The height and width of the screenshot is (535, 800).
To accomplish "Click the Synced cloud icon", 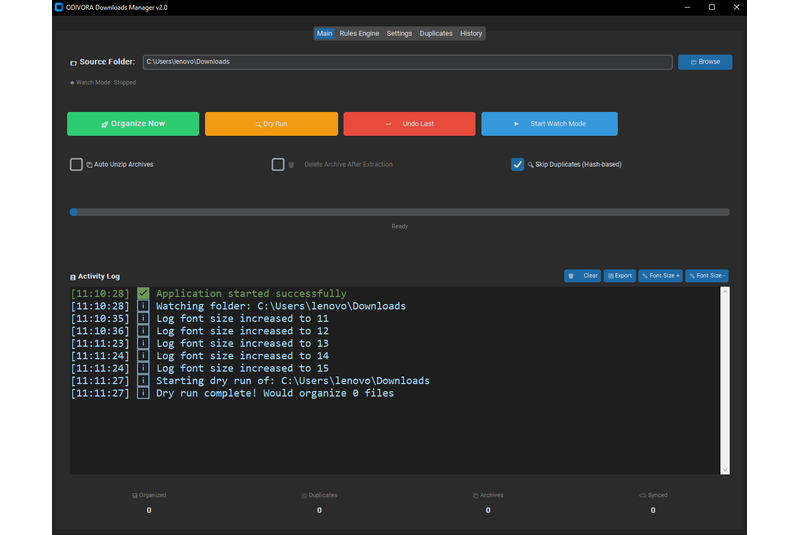I will point(643,496).
